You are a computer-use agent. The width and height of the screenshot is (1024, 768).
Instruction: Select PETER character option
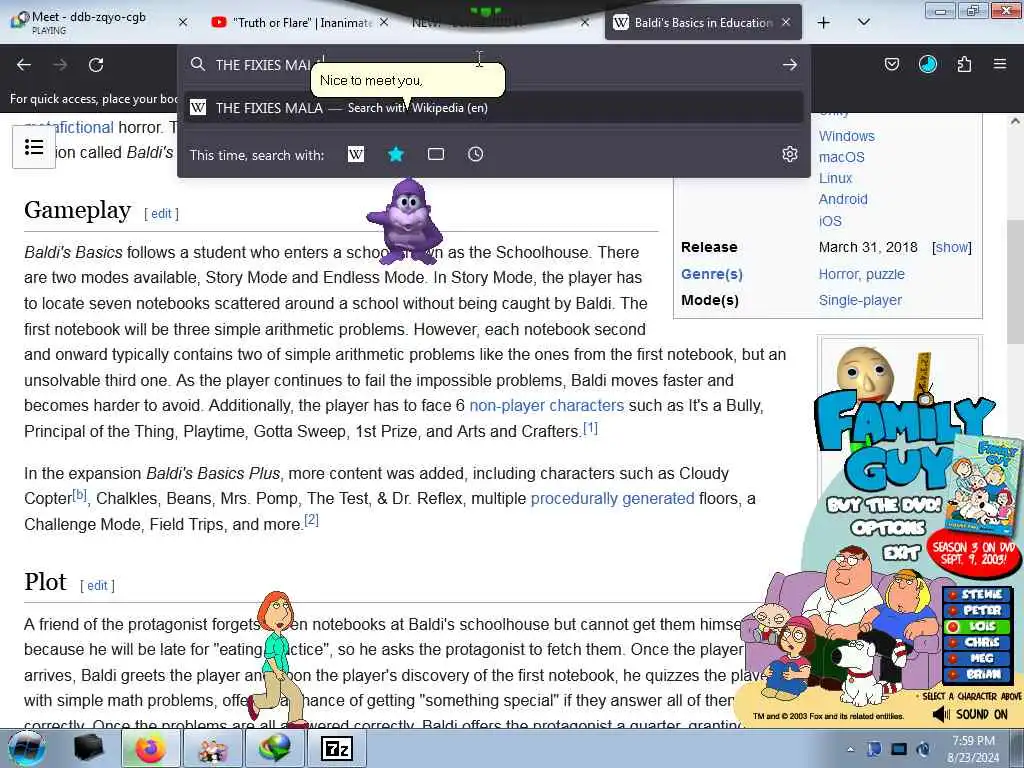coord(978,611)
